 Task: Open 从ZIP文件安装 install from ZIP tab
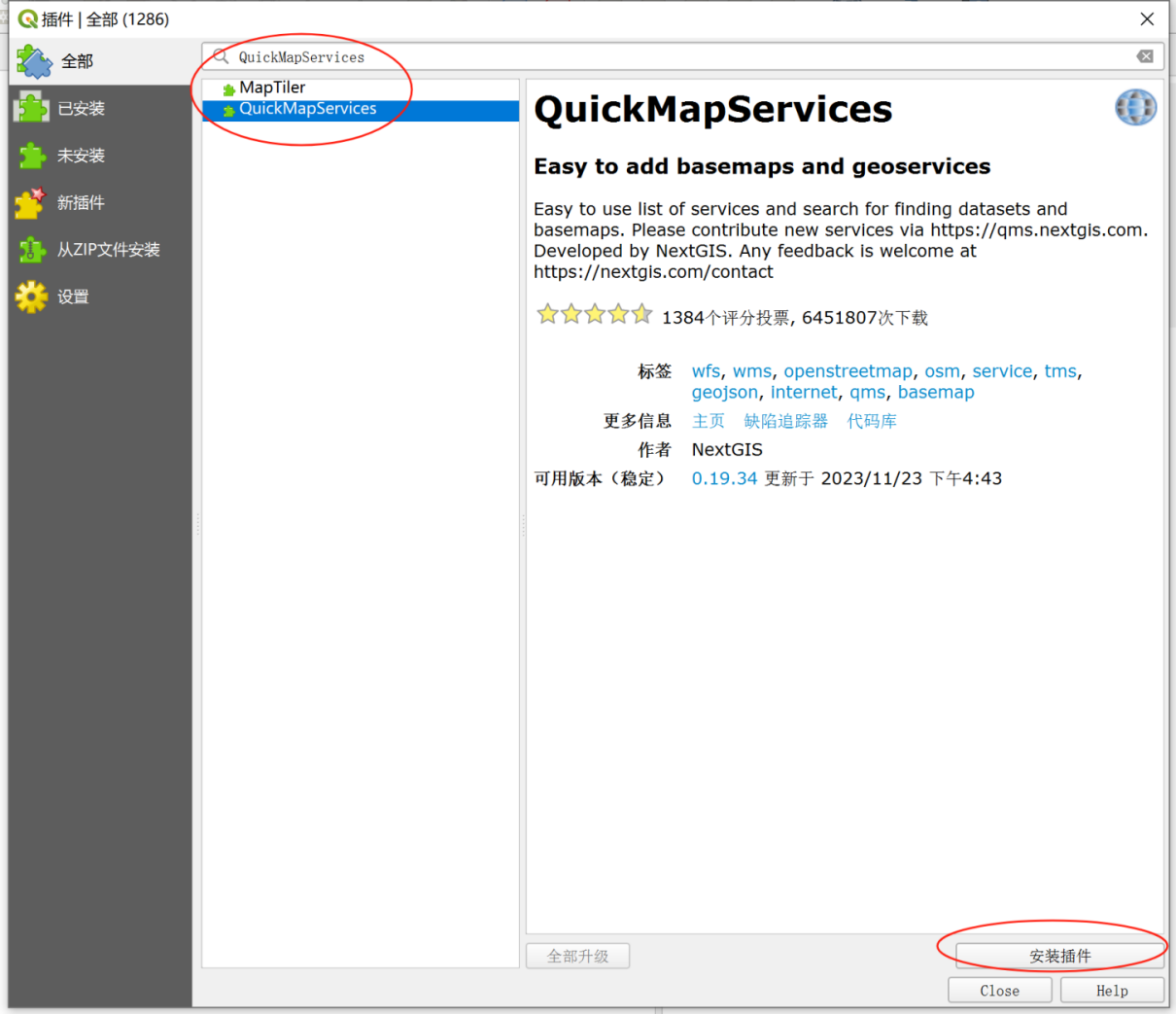[x=100, y=250]
